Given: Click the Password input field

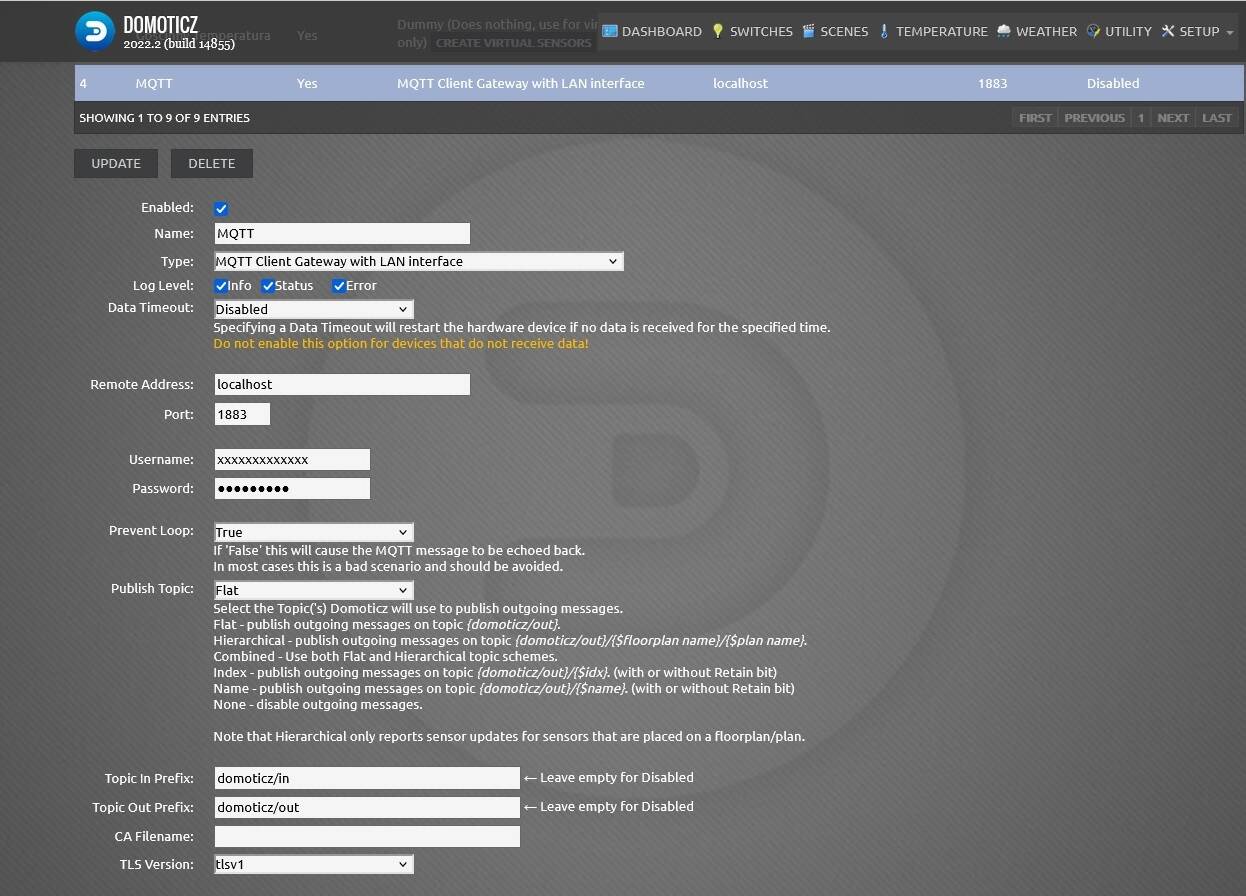Looking at the screenshot, I should click(x=292, y=488).
